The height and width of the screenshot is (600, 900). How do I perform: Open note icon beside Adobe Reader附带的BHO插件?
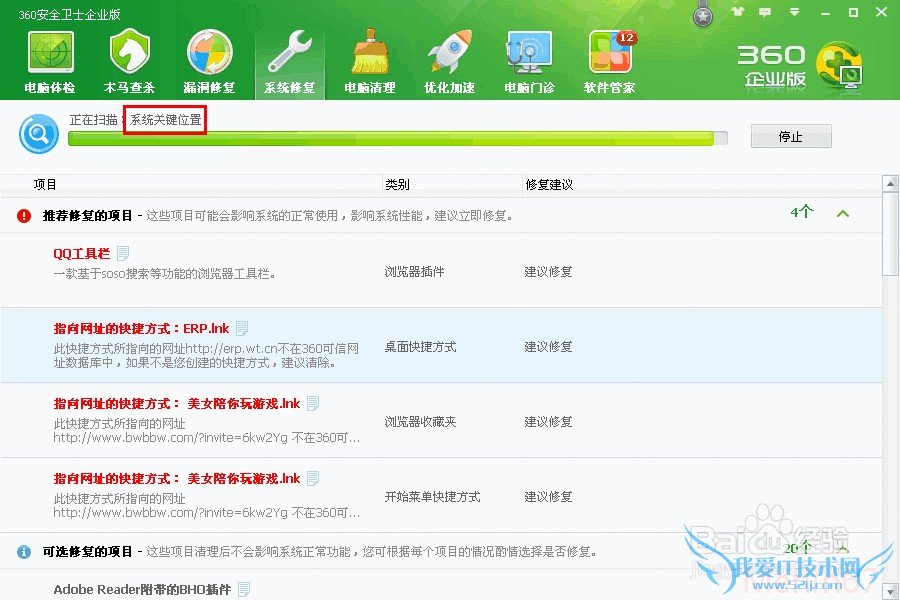click(244, 589)
